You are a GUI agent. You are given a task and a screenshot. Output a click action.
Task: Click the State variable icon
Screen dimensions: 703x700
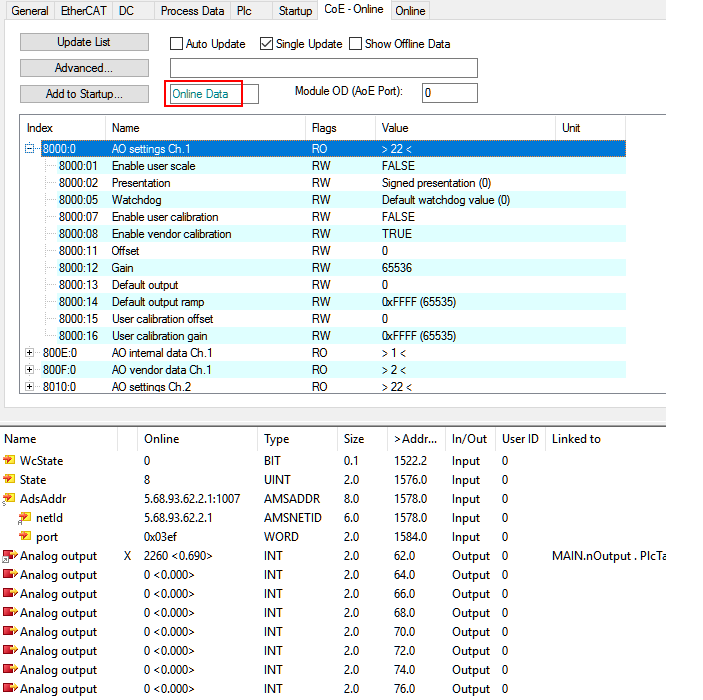(x=9, y=479)
